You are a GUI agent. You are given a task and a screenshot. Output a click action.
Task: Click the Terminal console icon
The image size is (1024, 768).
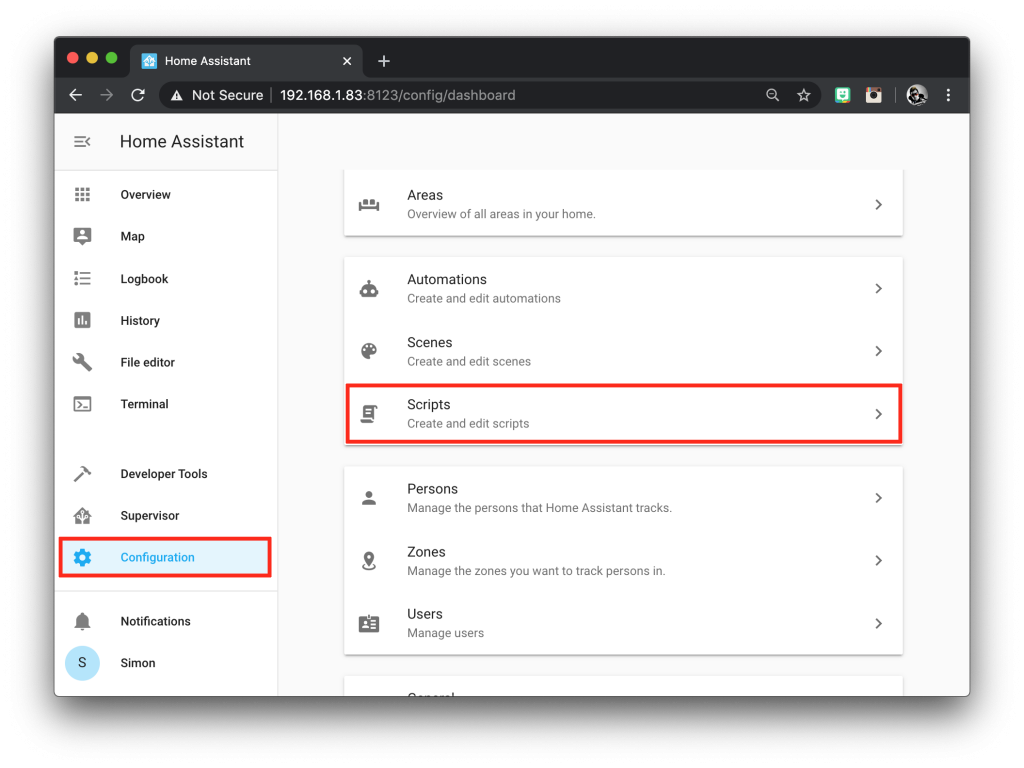pyautogui.click(x=82, y=404)
